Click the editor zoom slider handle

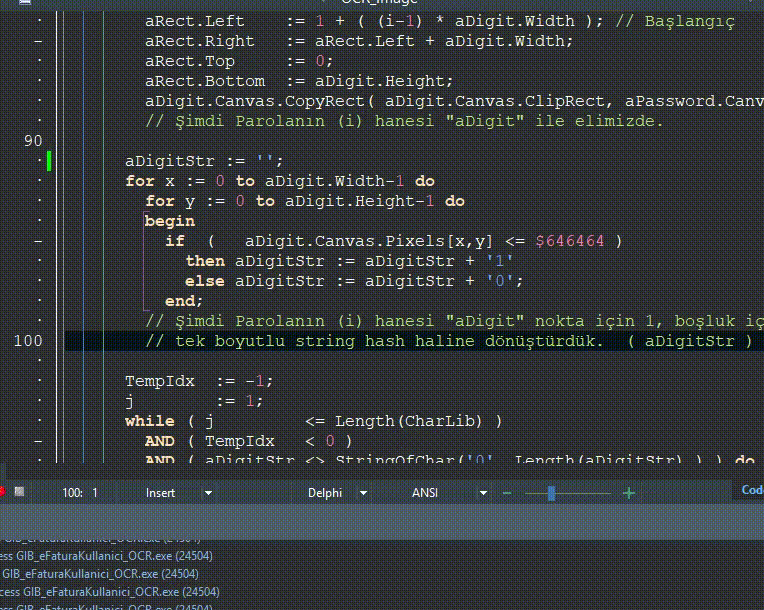click(x=551, y=493)
